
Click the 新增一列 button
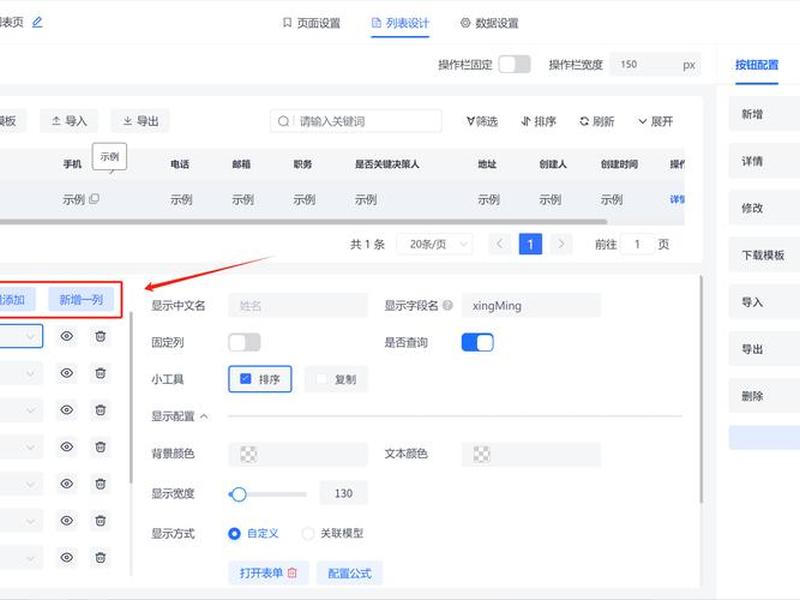click(82, 299)
